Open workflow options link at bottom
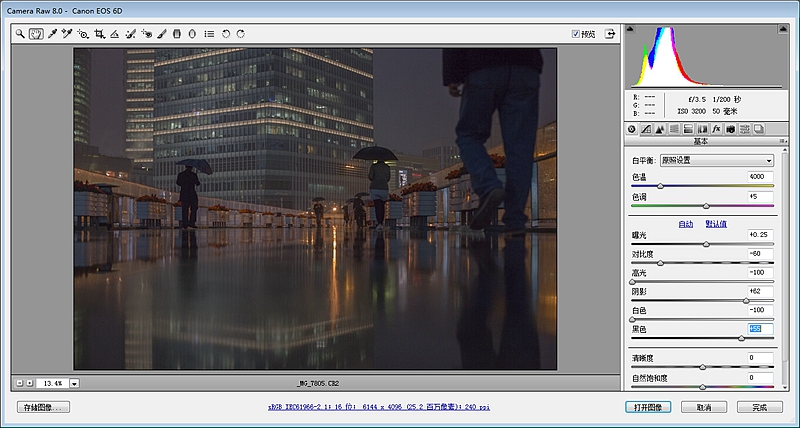Image resolution: width=800 pixels, height=428 pixels. click(379, 407)
